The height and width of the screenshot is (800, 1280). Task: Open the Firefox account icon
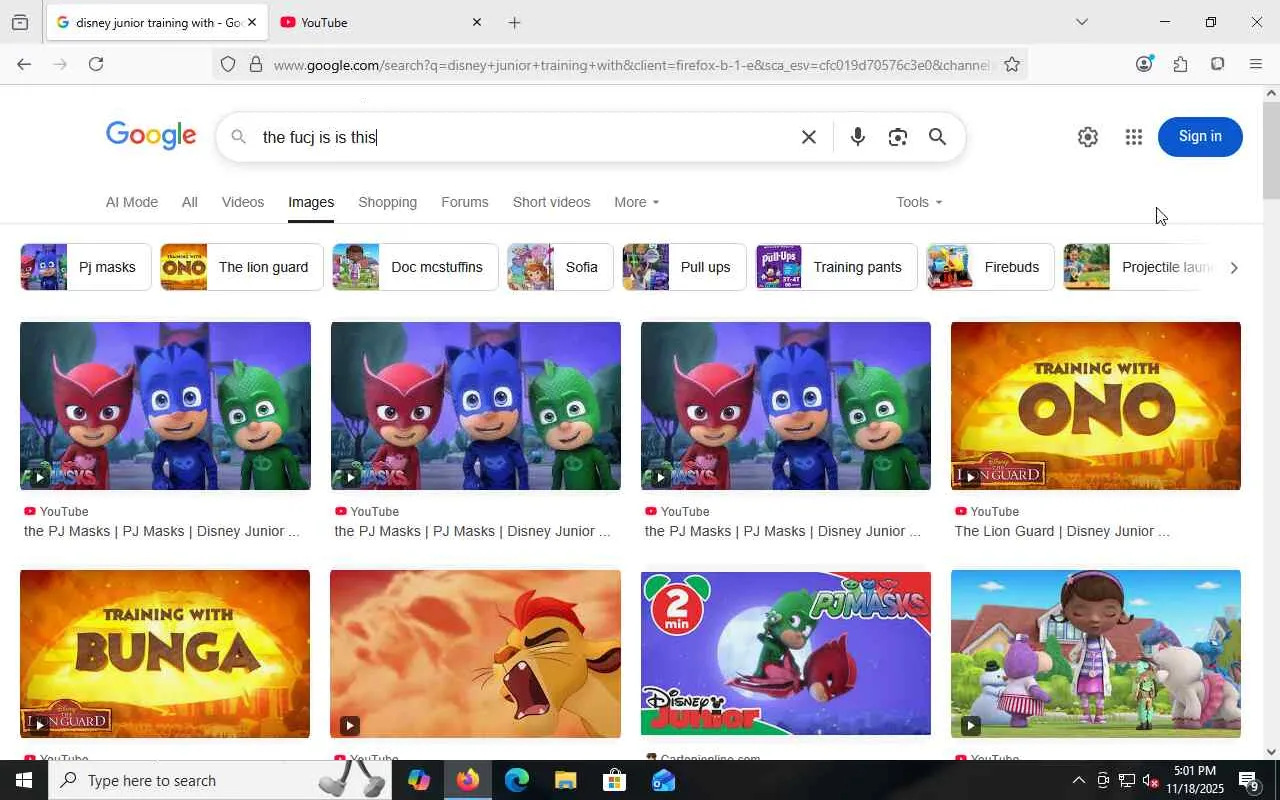(x=1144, y=64)
